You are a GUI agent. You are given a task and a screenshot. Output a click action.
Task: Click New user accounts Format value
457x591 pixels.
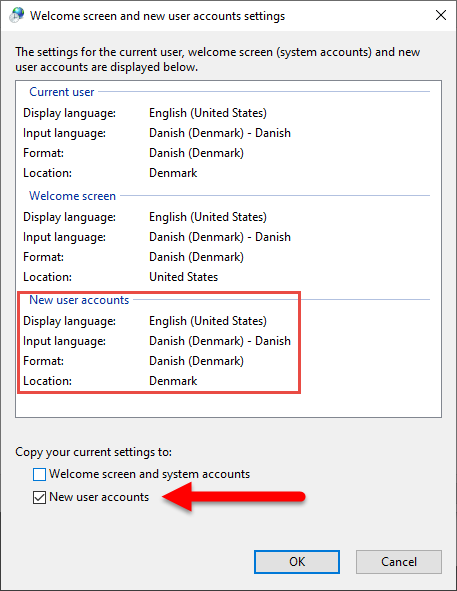[196, 361]
